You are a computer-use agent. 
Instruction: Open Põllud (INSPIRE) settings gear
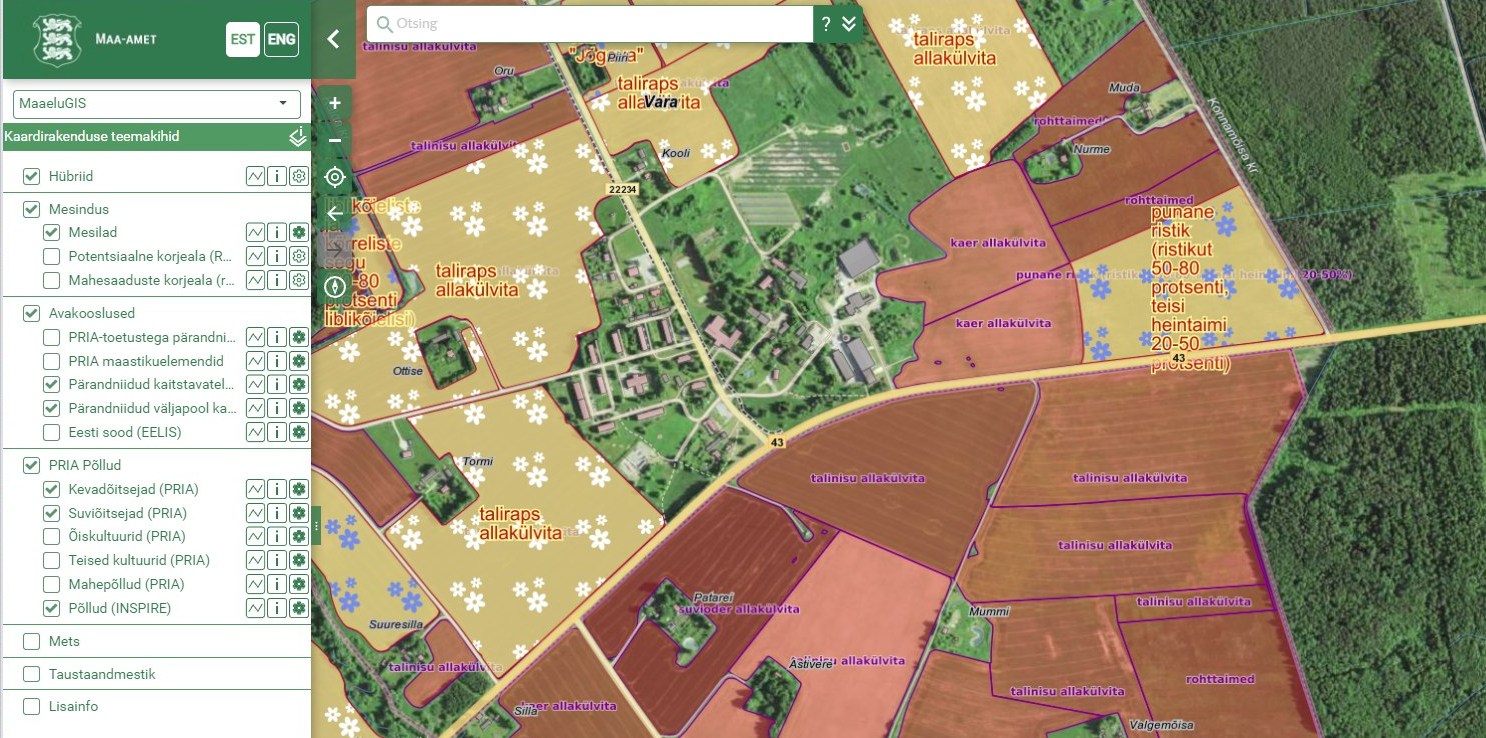(298, 608)
